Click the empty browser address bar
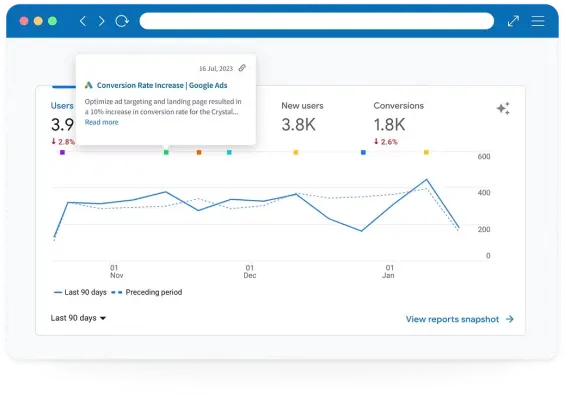 [x=316, y=21]
